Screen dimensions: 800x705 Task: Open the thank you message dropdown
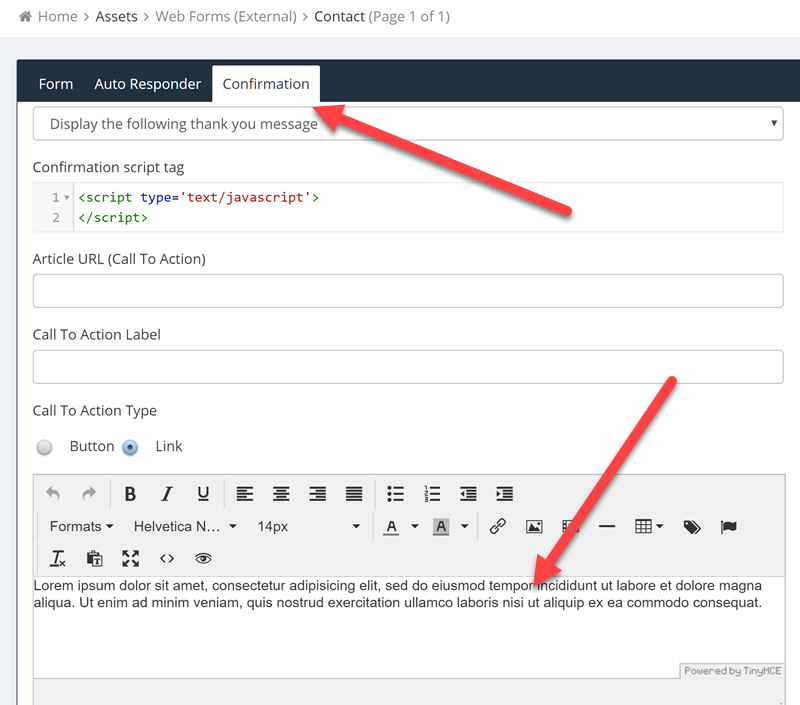(408, 123)
